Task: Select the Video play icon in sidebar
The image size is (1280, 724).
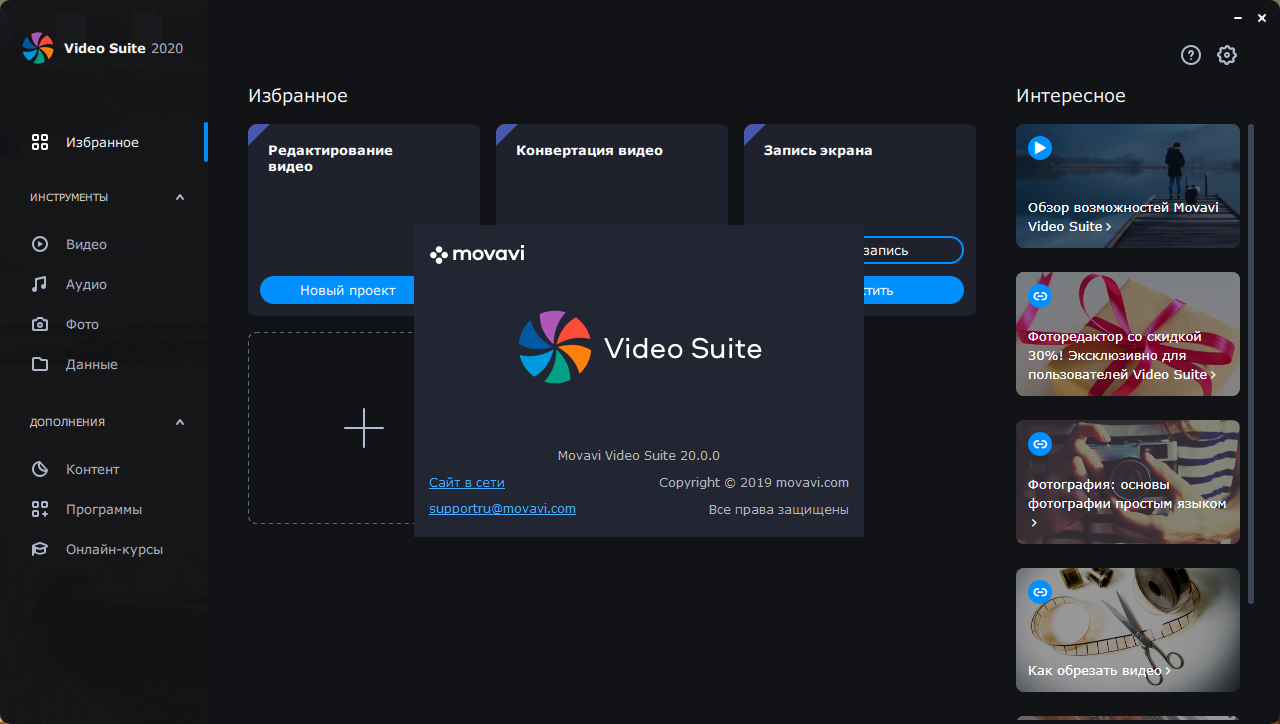Action: click(40, 244)
